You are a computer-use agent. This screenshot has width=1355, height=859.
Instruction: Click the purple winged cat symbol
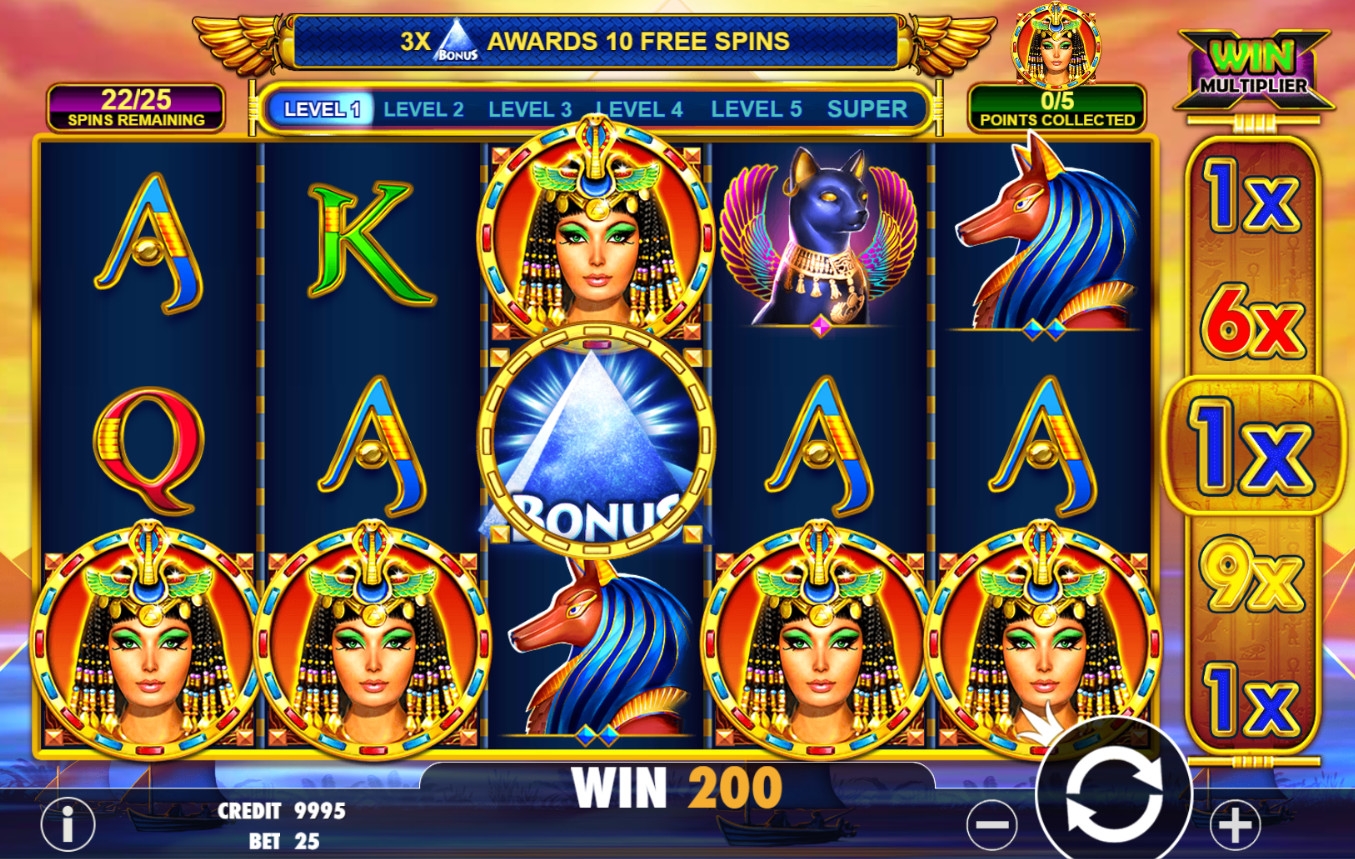[819, 238]
